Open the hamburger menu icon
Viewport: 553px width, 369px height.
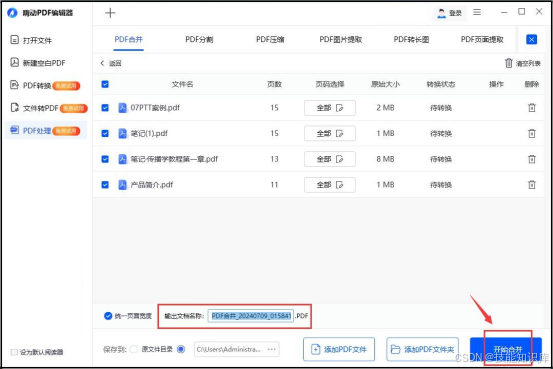(x=477, y=12)
